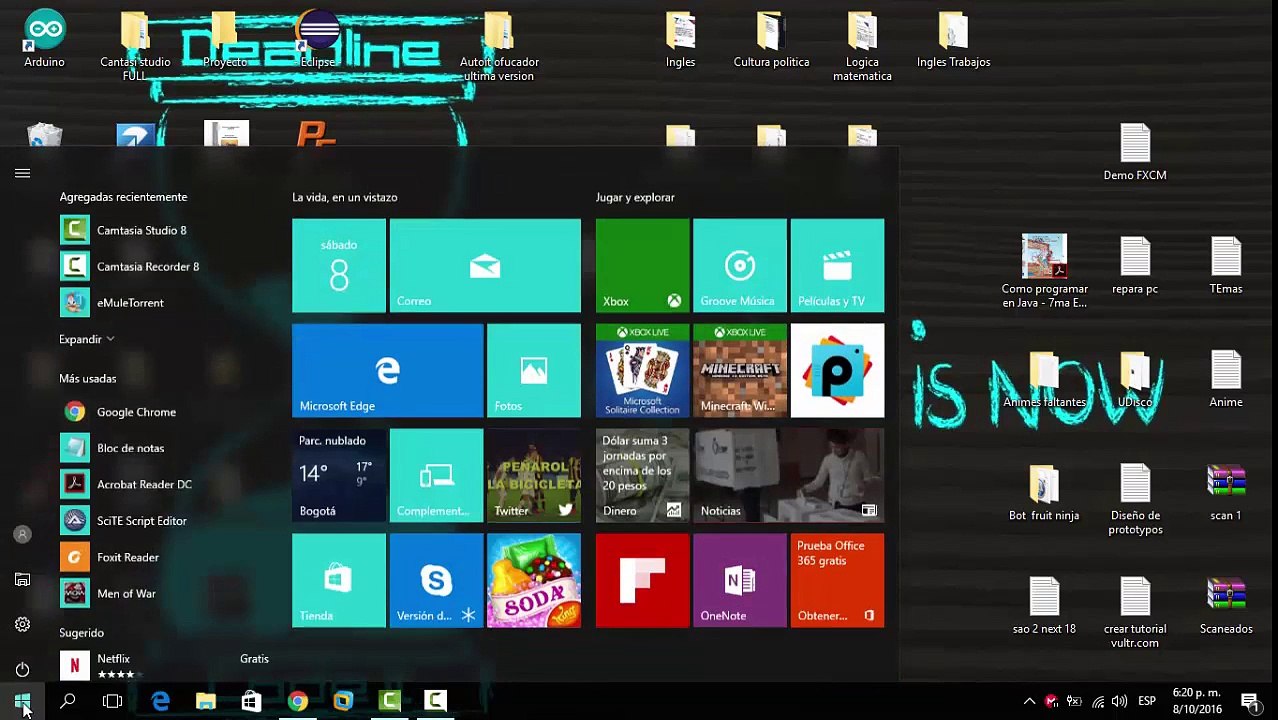
Task: Expand the recently added apps list
Action: [x=87, y=339]
